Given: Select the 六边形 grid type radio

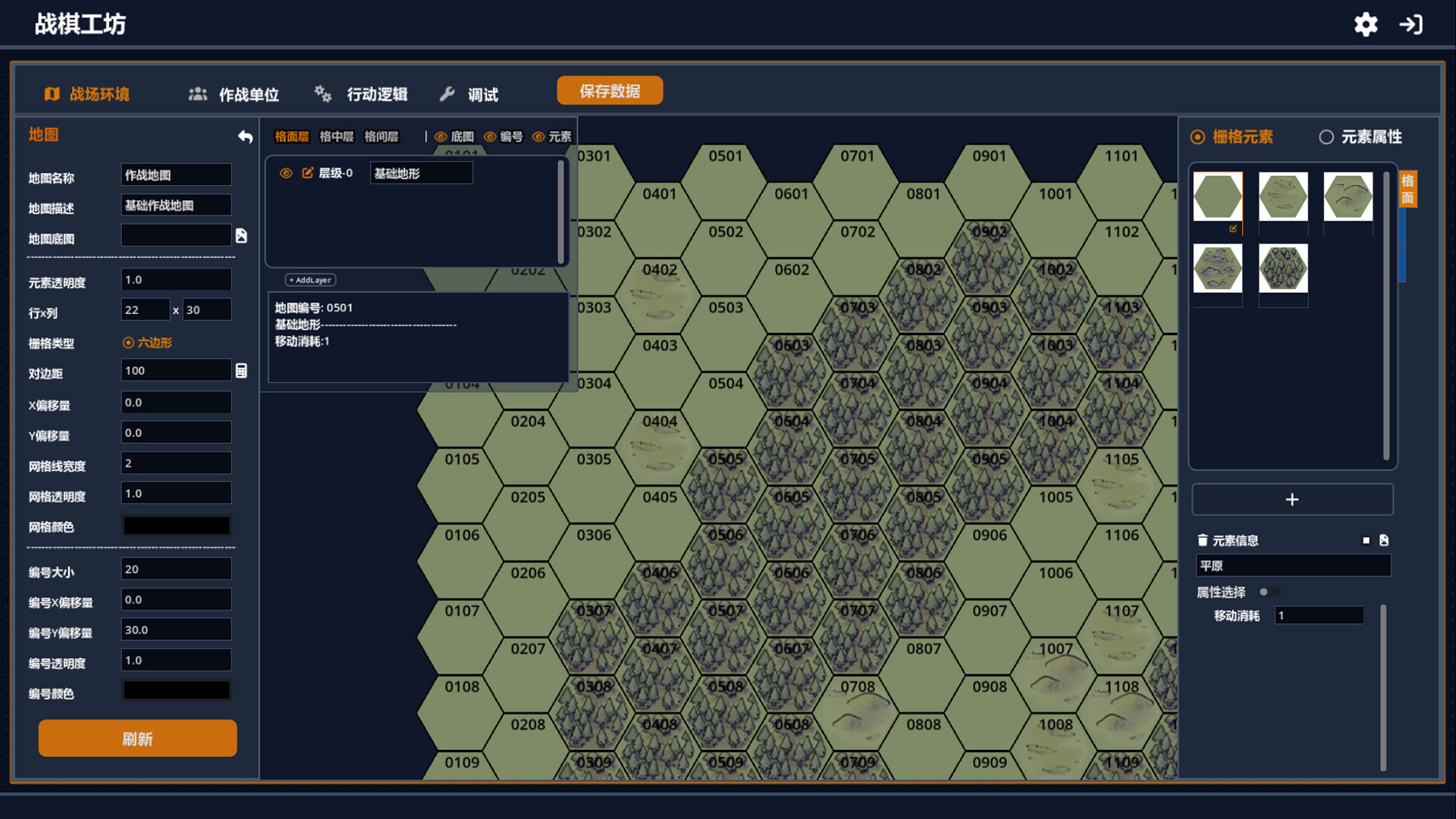Looking at the screenshot, I should point(128,343).
